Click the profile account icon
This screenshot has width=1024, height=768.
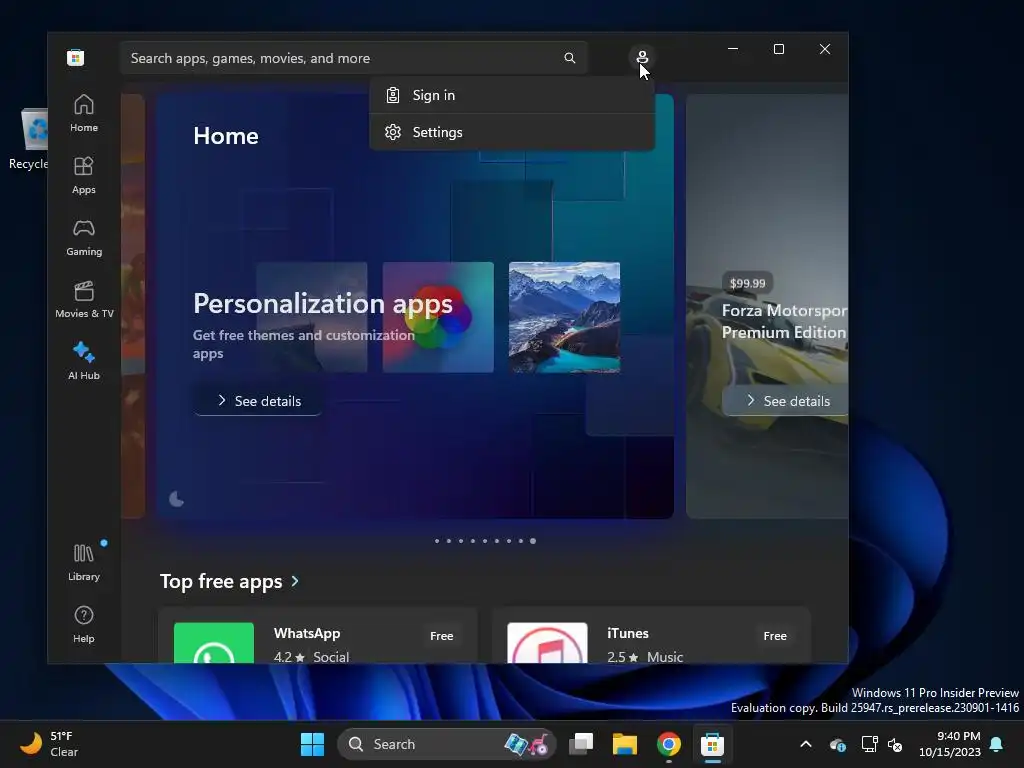click(x=642, y=57)
